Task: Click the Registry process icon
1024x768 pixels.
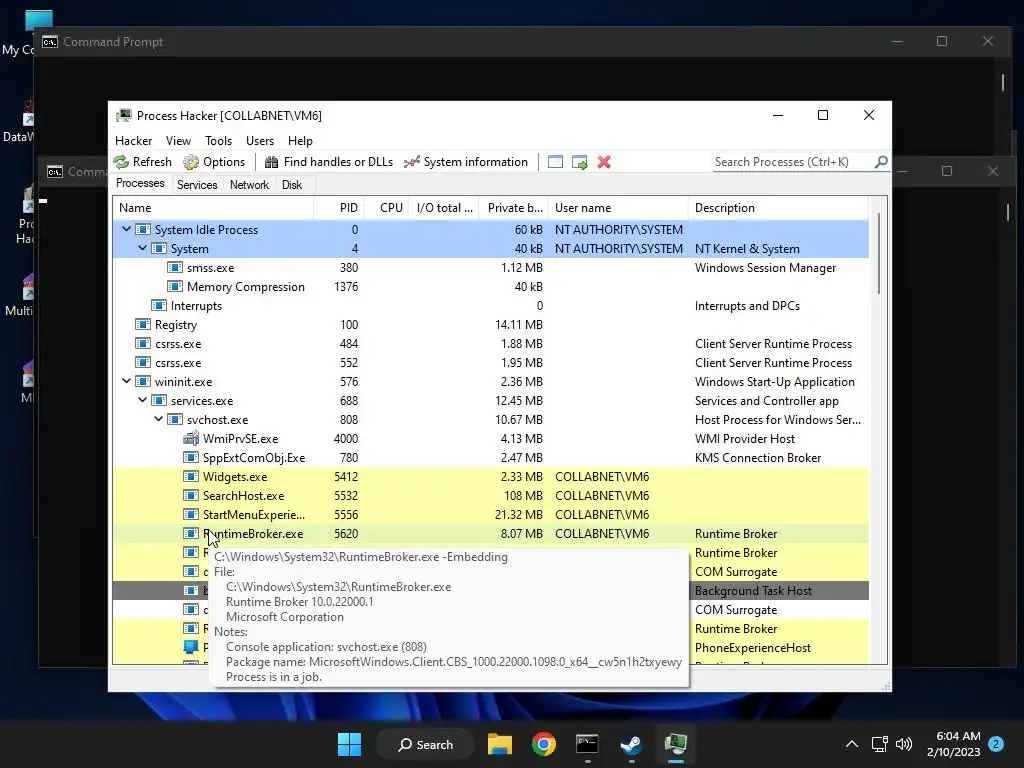Action: coord(142,325)
